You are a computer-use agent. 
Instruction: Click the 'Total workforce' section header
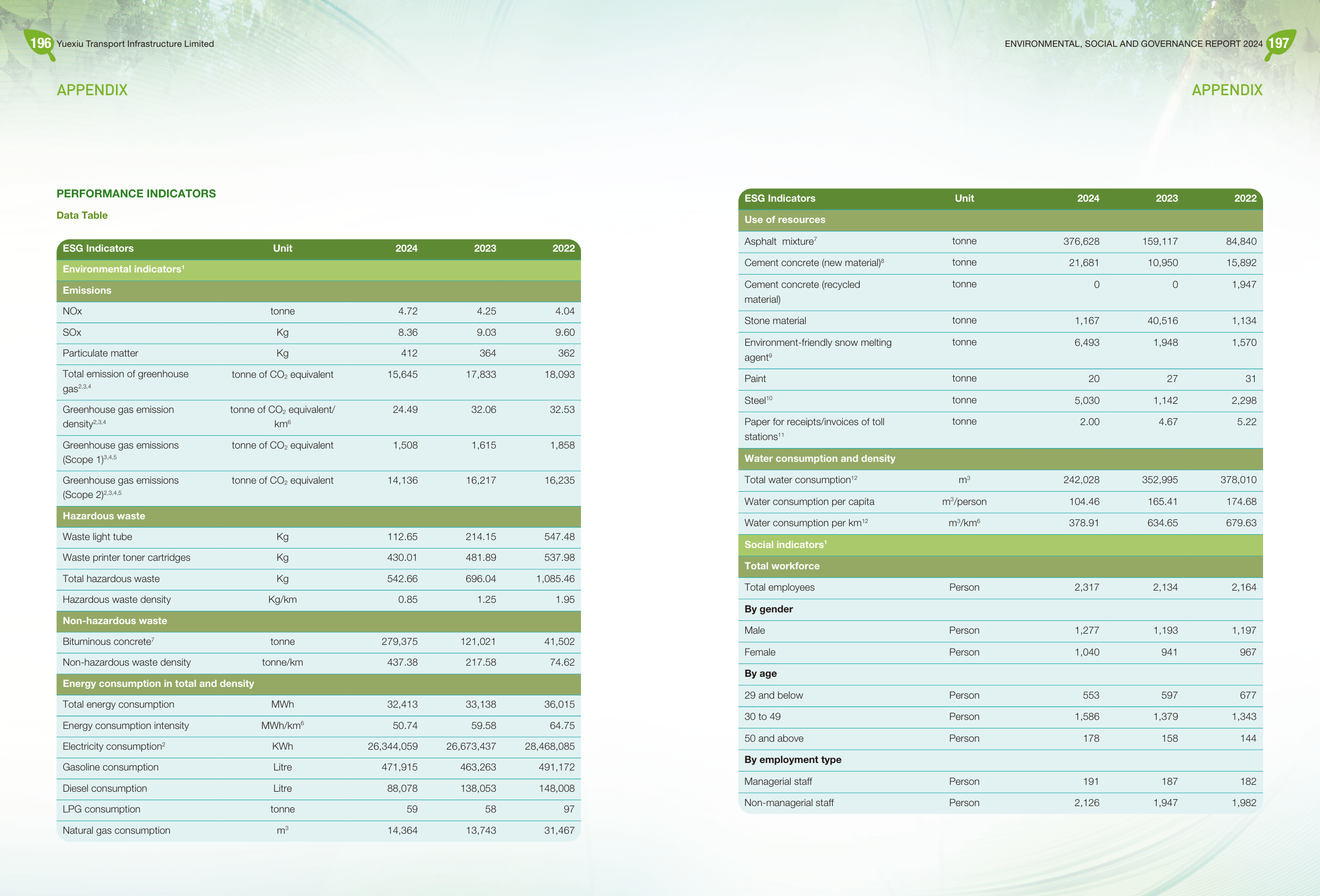click(1000, 567)
